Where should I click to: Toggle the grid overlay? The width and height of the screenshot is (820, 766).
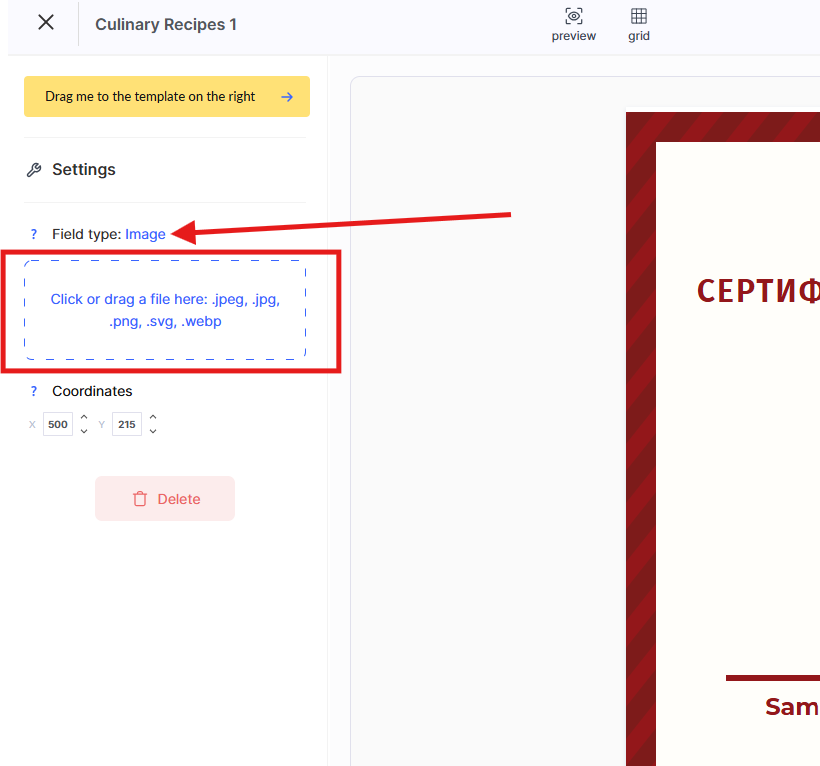click(638, 25)
